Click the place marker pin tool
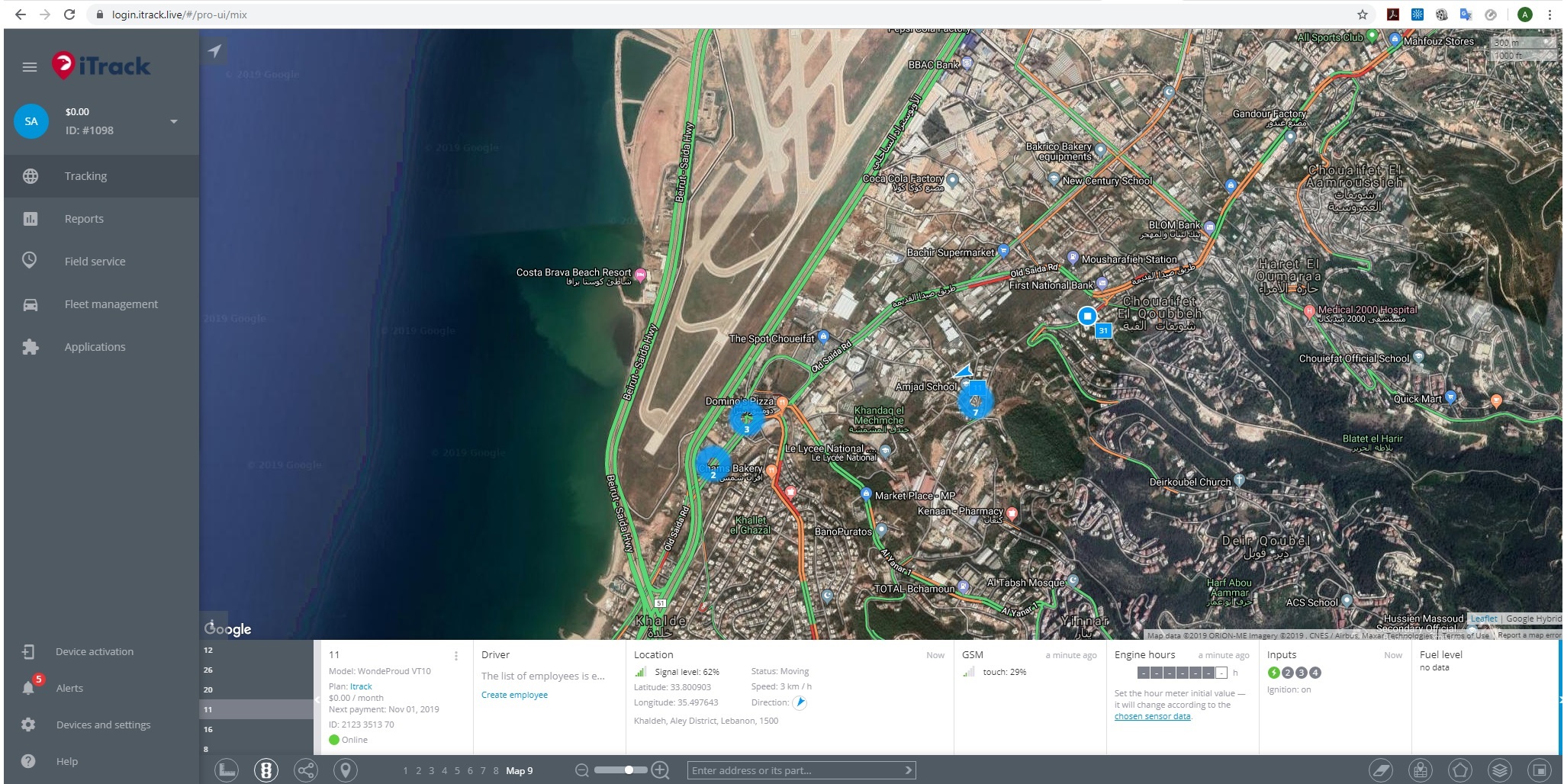1564x784 pixels. point(346,770)
